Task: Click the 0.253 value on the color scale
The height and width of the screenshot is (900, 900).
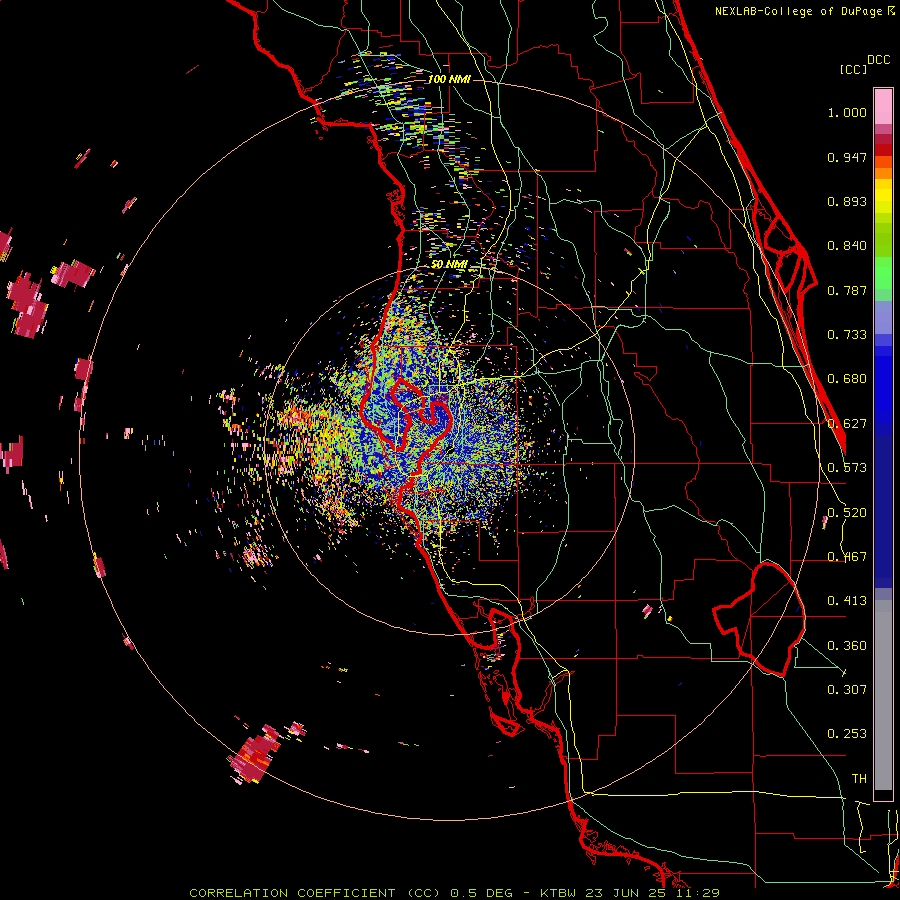Action: point(847,734)
